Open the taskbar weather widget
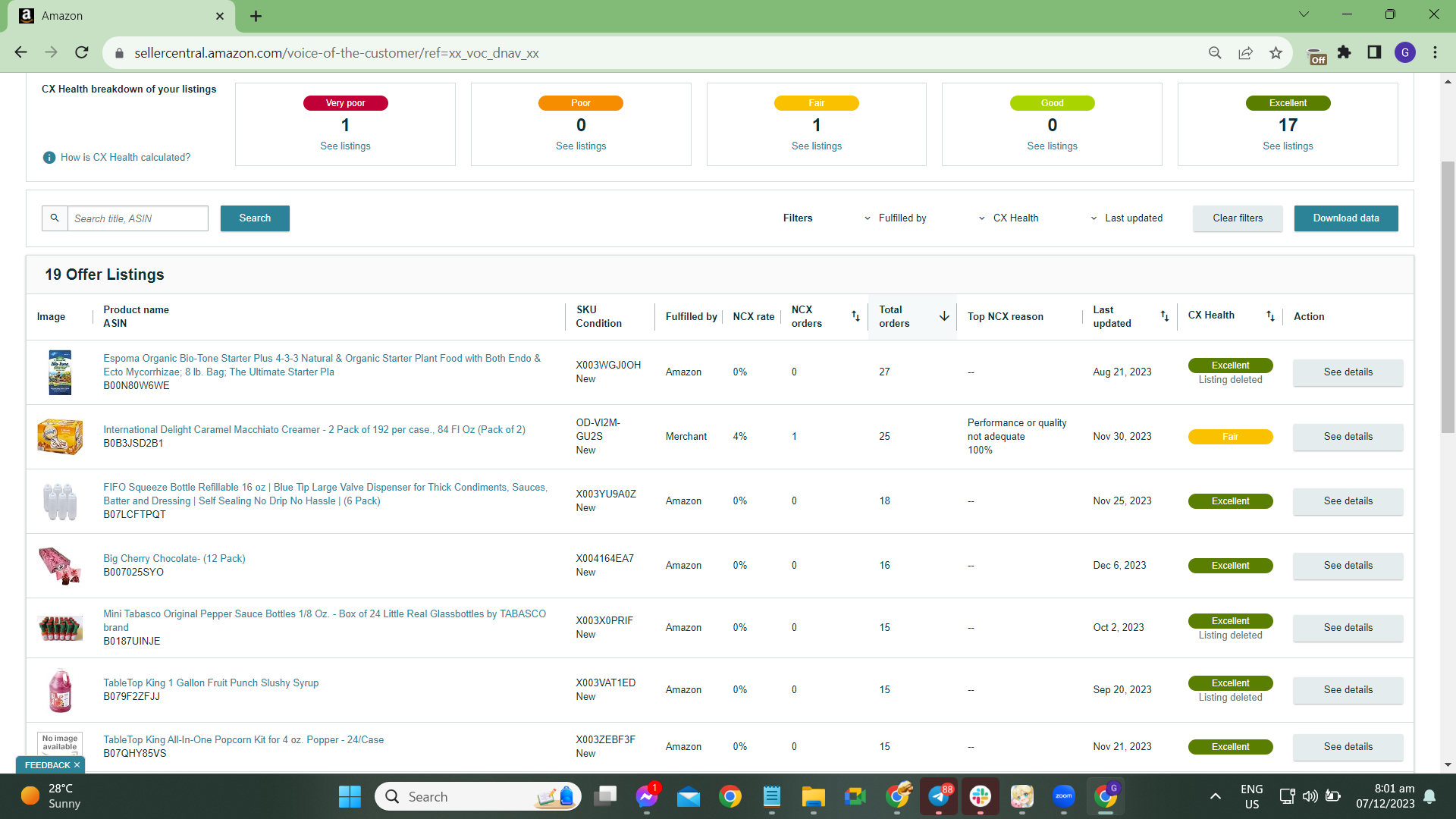 pos(50,796)
